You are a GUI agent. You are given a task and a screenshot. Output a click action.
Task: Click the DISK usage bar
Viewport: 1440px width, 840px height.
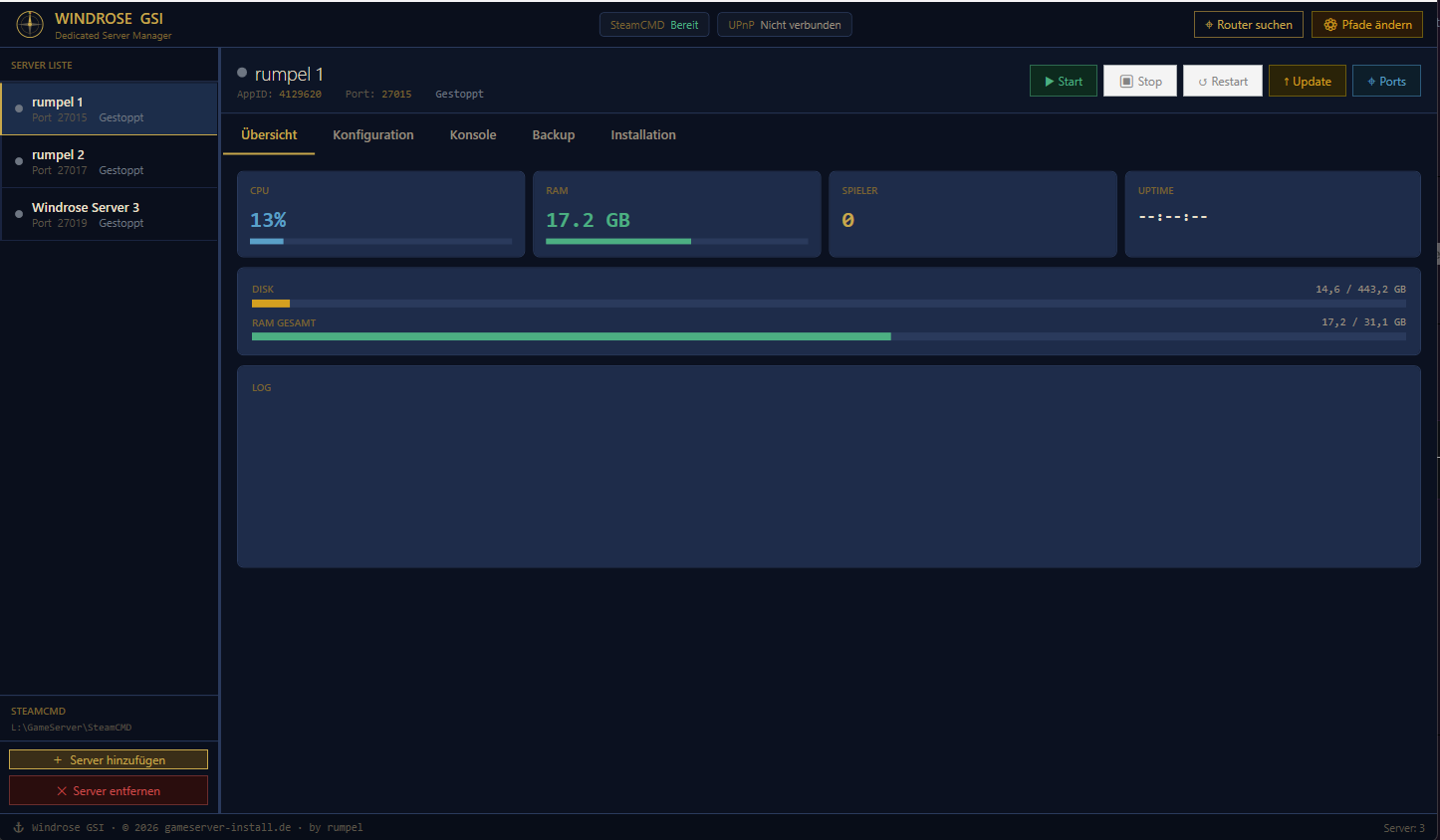(829, 304)
